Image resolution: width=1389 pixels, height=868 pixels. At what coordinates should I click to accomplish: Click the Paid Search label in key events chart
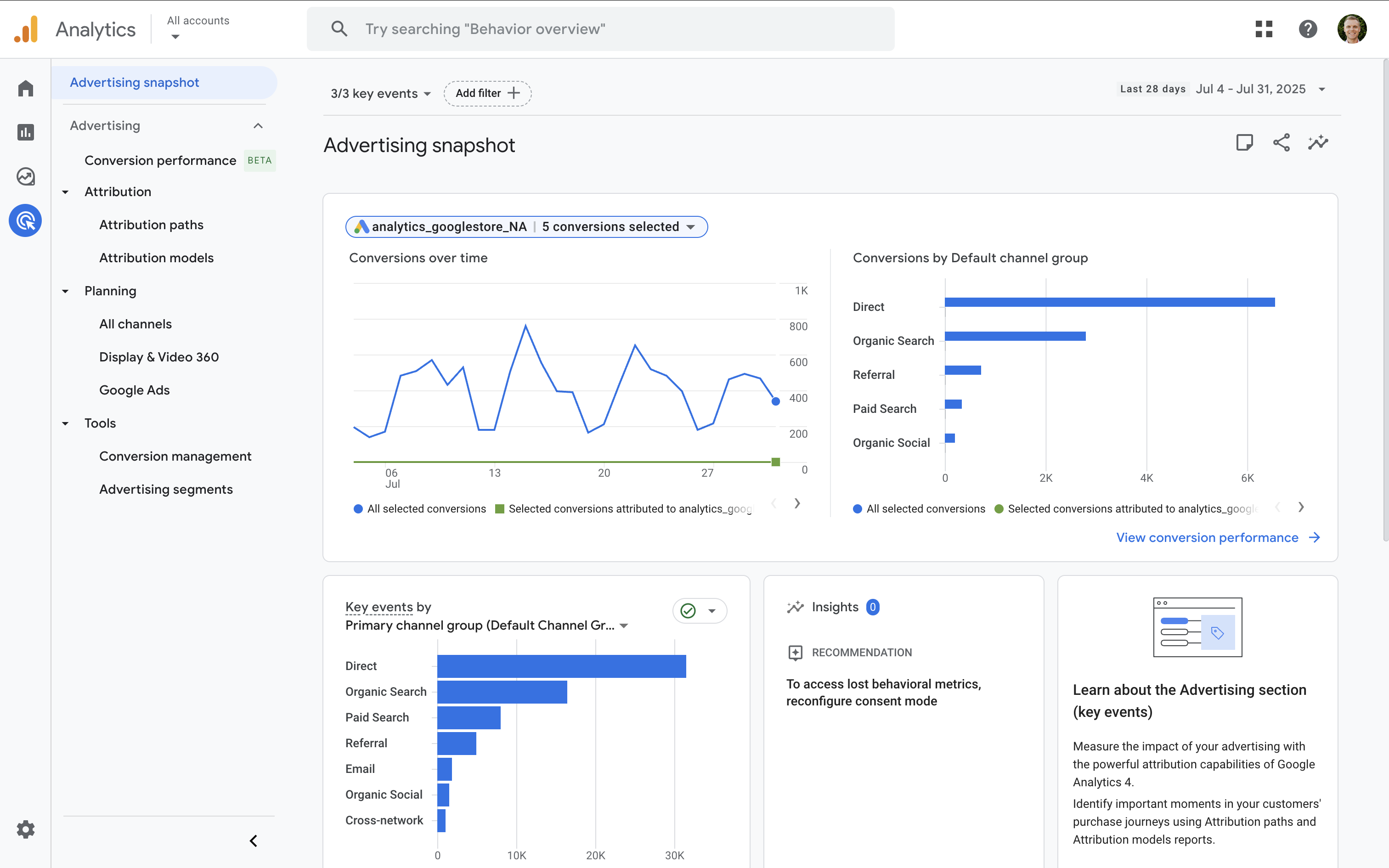point(377,717)
